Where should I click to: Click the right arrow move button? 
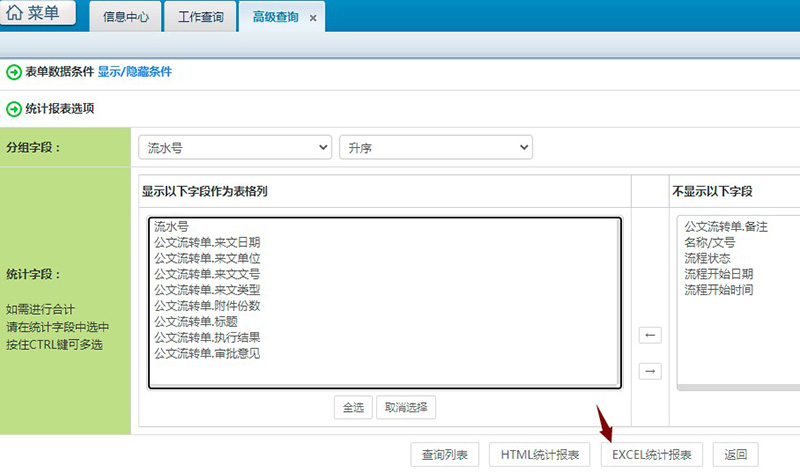click(650, 371)
